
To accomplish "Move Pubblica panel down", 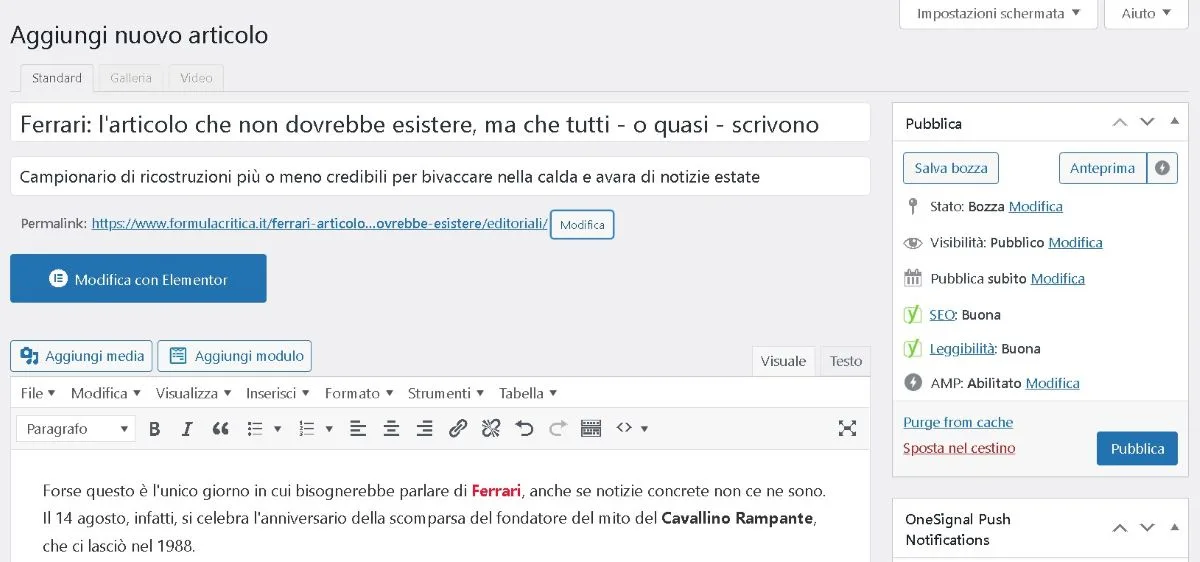I will coord(1147,122).
